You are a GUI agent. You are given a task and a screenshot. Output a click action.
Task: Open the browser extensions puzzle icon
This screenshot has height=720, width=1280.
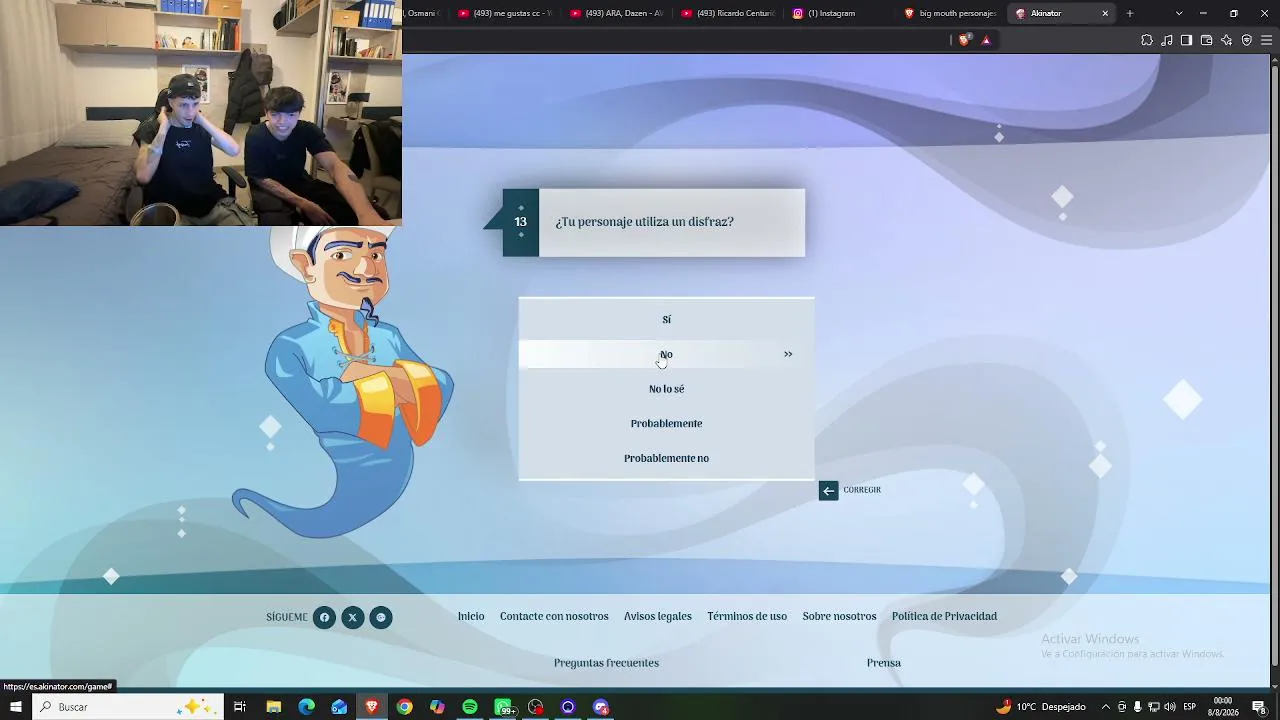(1147, 40)
